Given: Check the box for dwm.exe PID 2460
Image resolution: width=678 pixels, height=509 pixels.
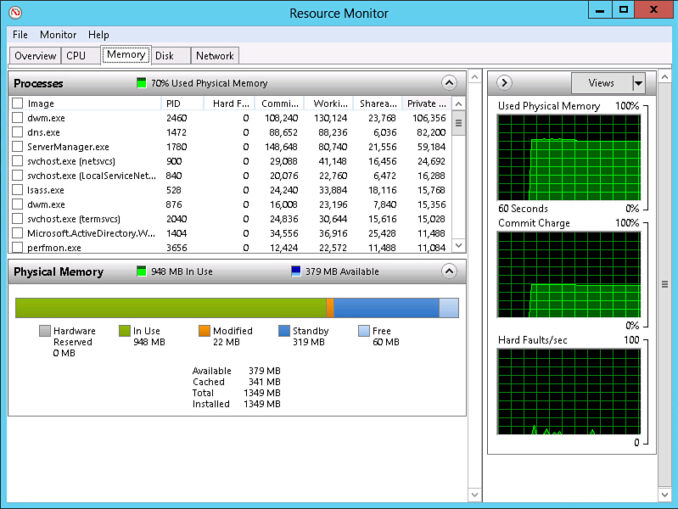Looking at the screenshot, I should click(17, 118).
